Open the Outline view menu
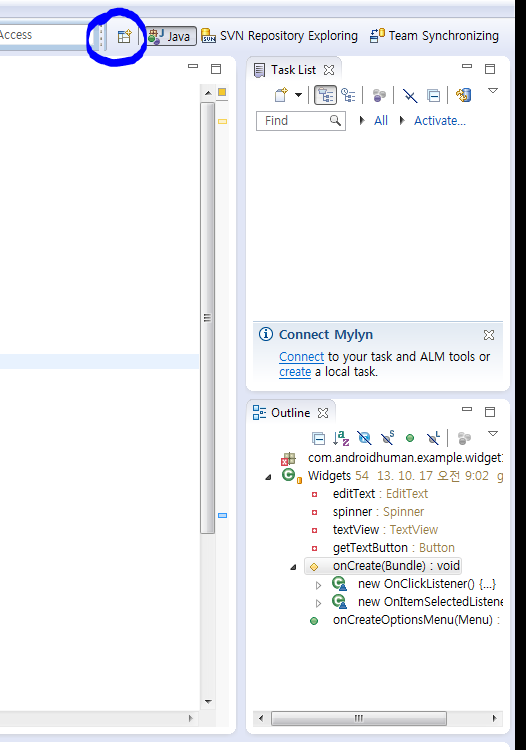 point(493,433)
